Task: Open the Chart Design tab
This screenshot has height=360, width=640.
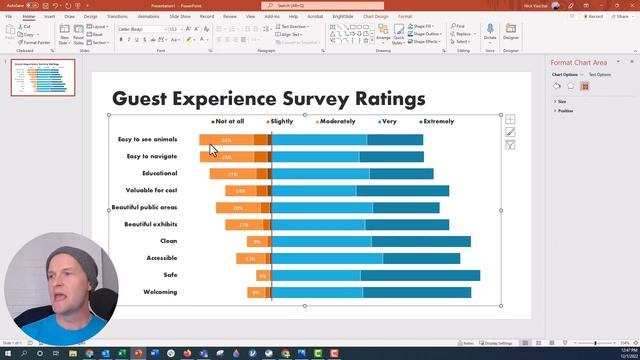Action: point(376,16)
